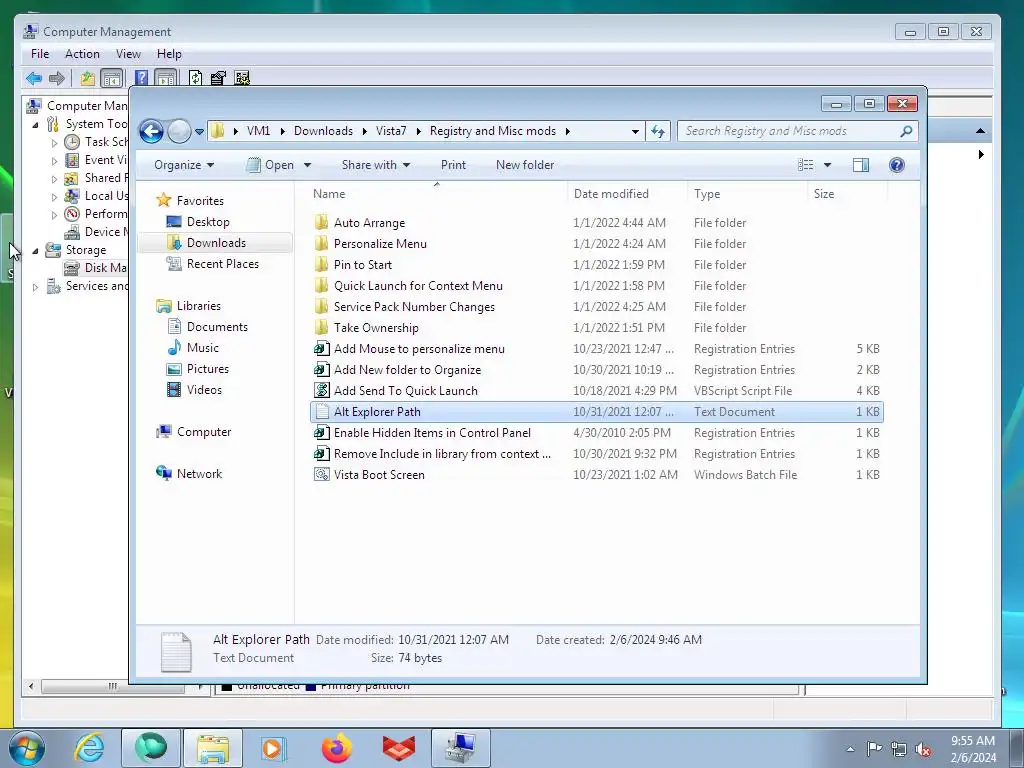Click the Windows Start orb
Screen dimensions: 1024x768
point(27,748)
